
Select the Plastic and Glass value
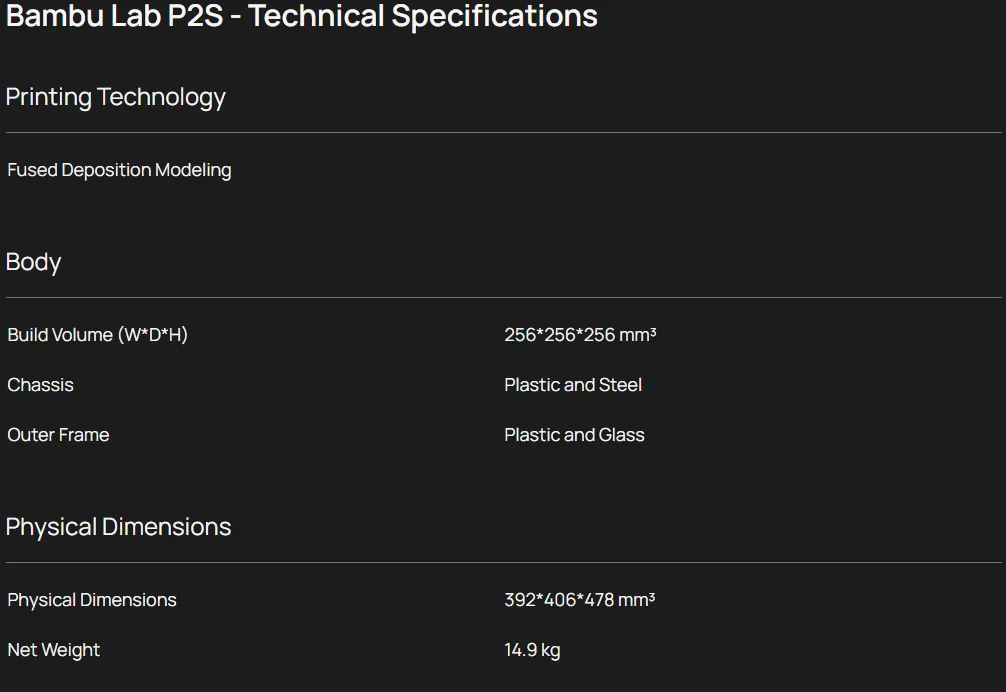tap(574, 435)
